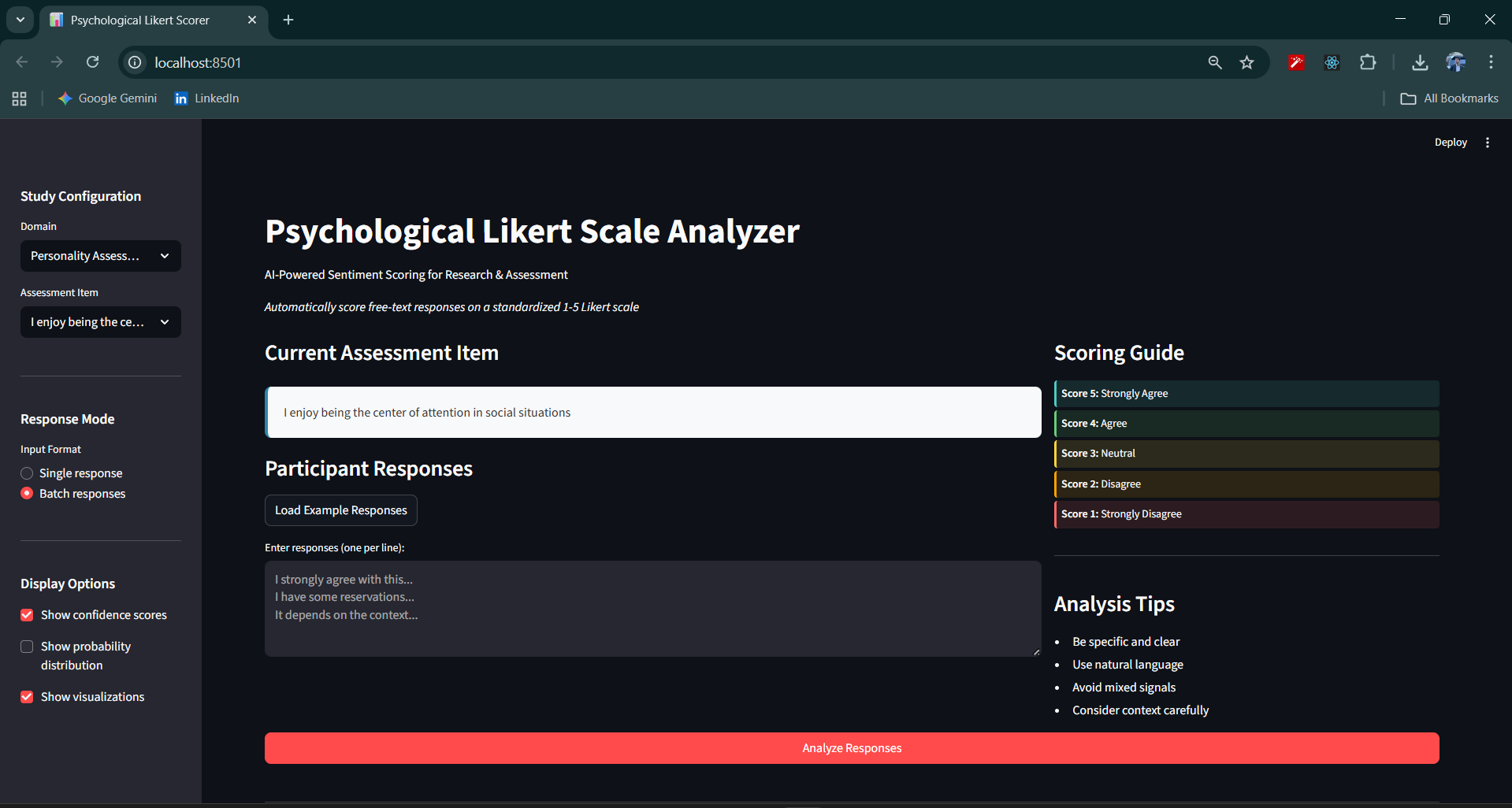Open the tab search chevron
This screenshot has width=1512, height=808.
(20, 20)
